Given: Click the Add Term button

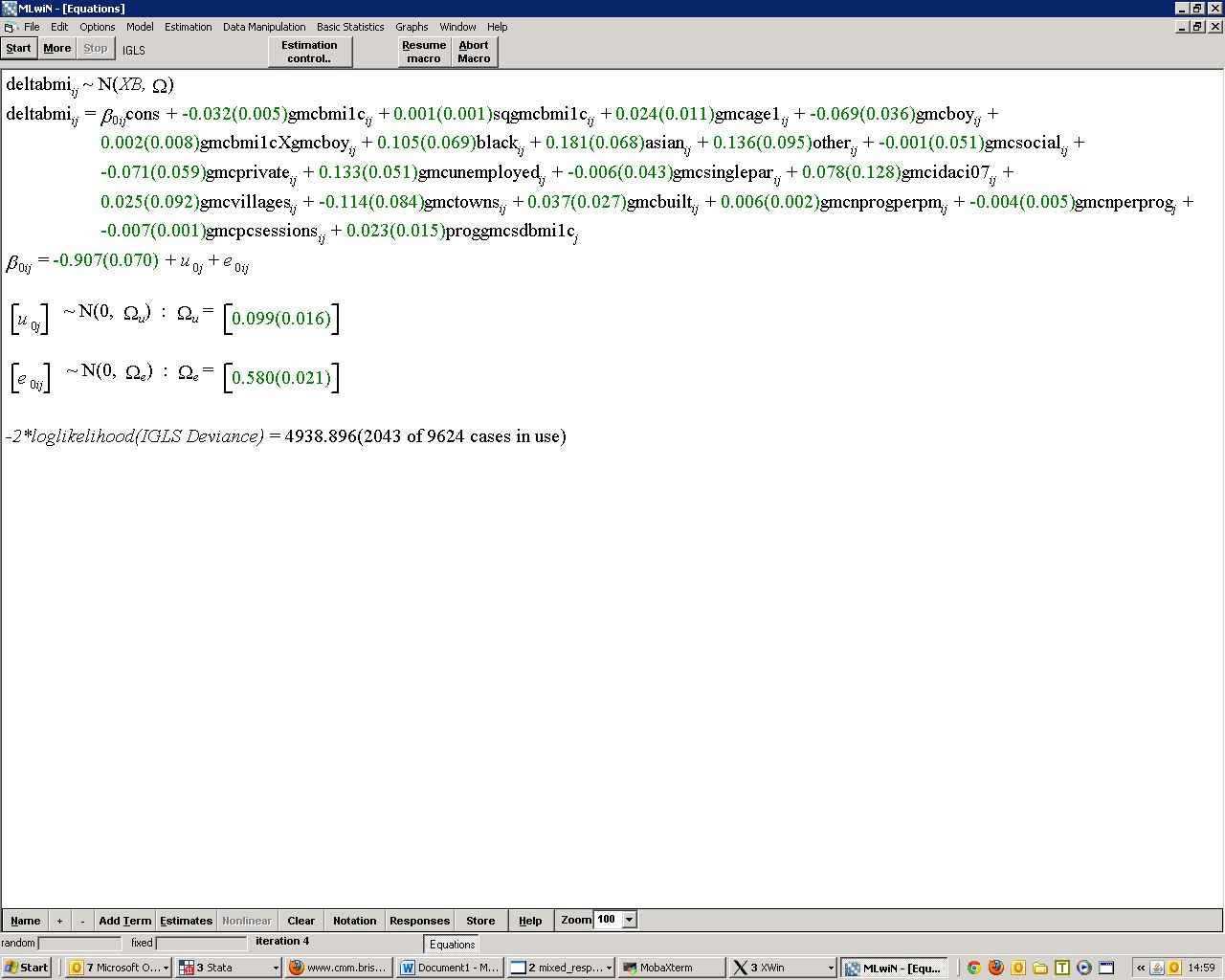Looking at the screenshot, I should pyautogui.click(x=124, y=921).
